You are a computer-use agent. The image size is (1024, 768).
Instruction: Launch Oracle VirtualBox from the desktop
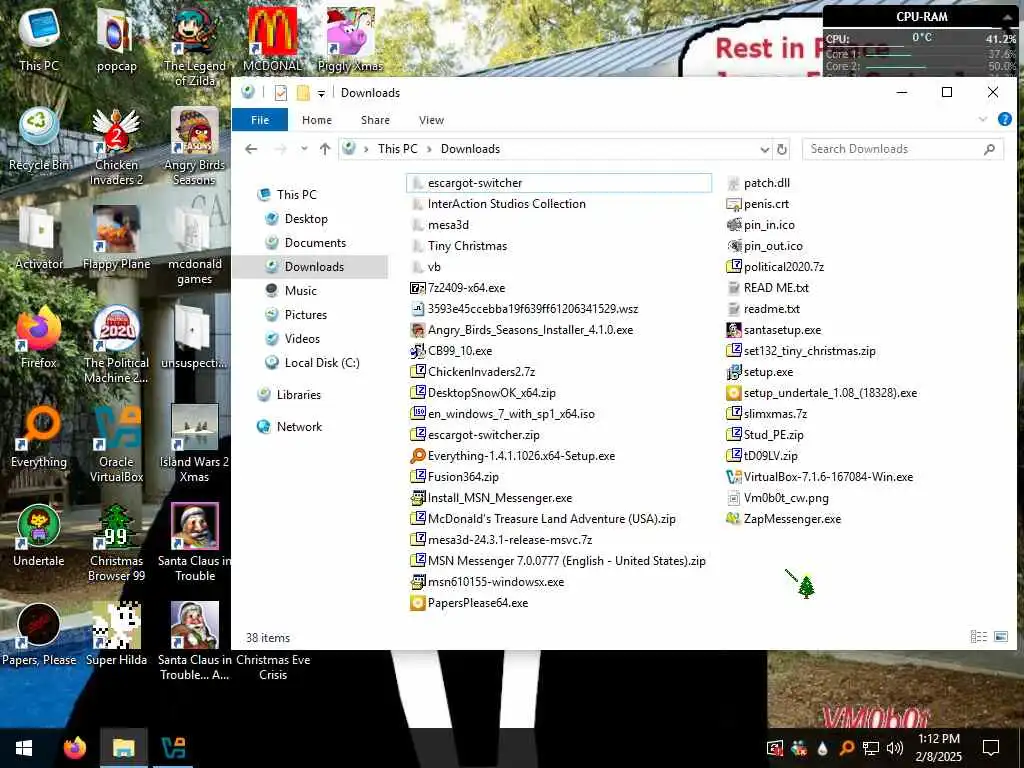116,444
